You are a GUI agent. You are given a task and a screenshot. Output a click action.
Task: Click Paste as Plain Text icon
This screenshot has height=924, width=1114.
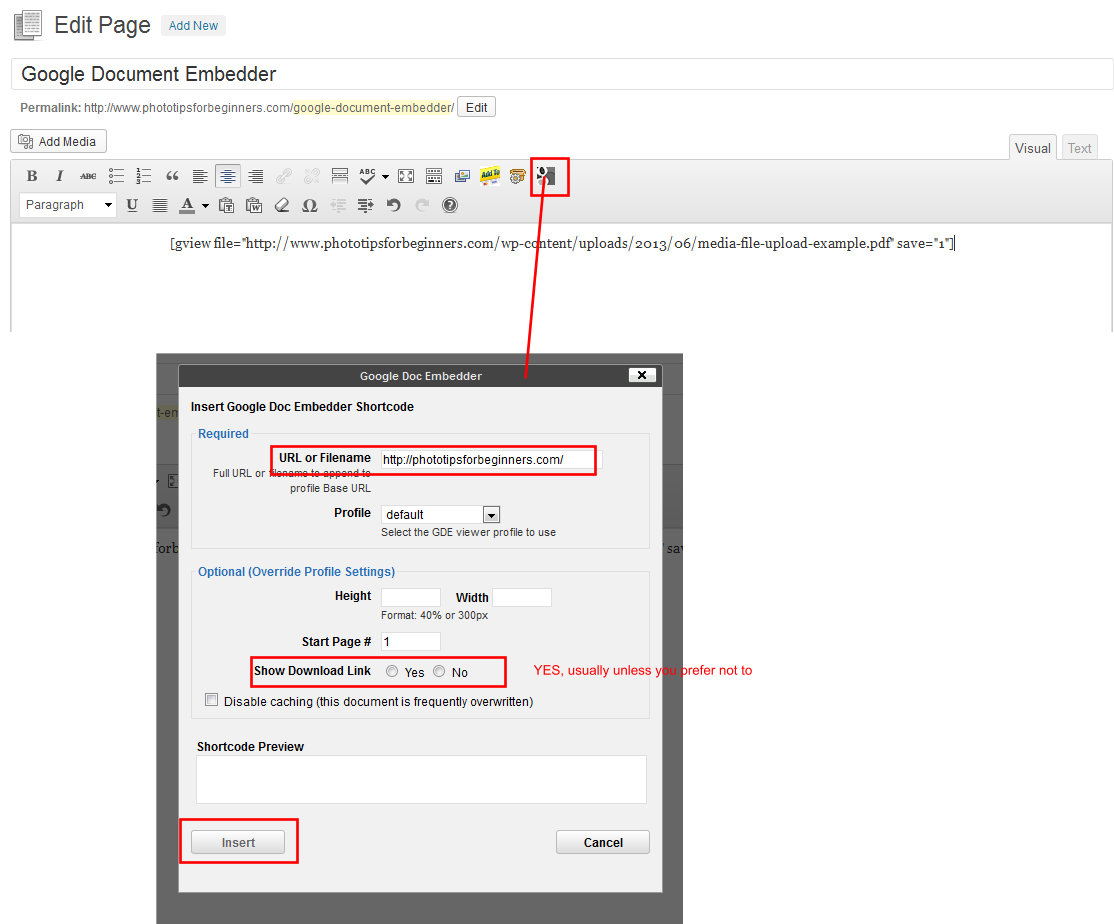[226, 205]
